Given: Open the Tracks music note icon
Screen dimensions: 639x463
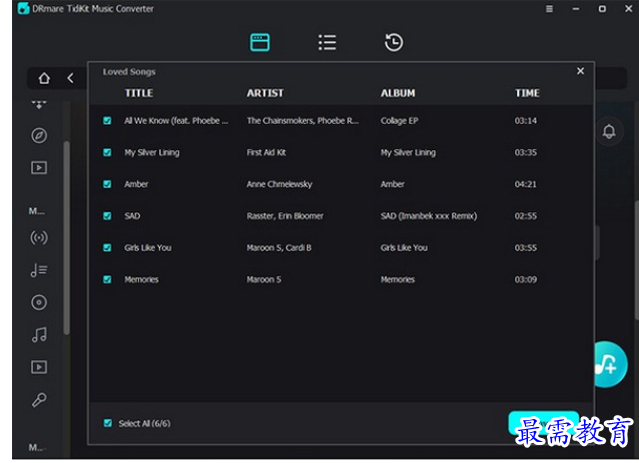Looking at the screenshot, I should click(x=39, y=335).
